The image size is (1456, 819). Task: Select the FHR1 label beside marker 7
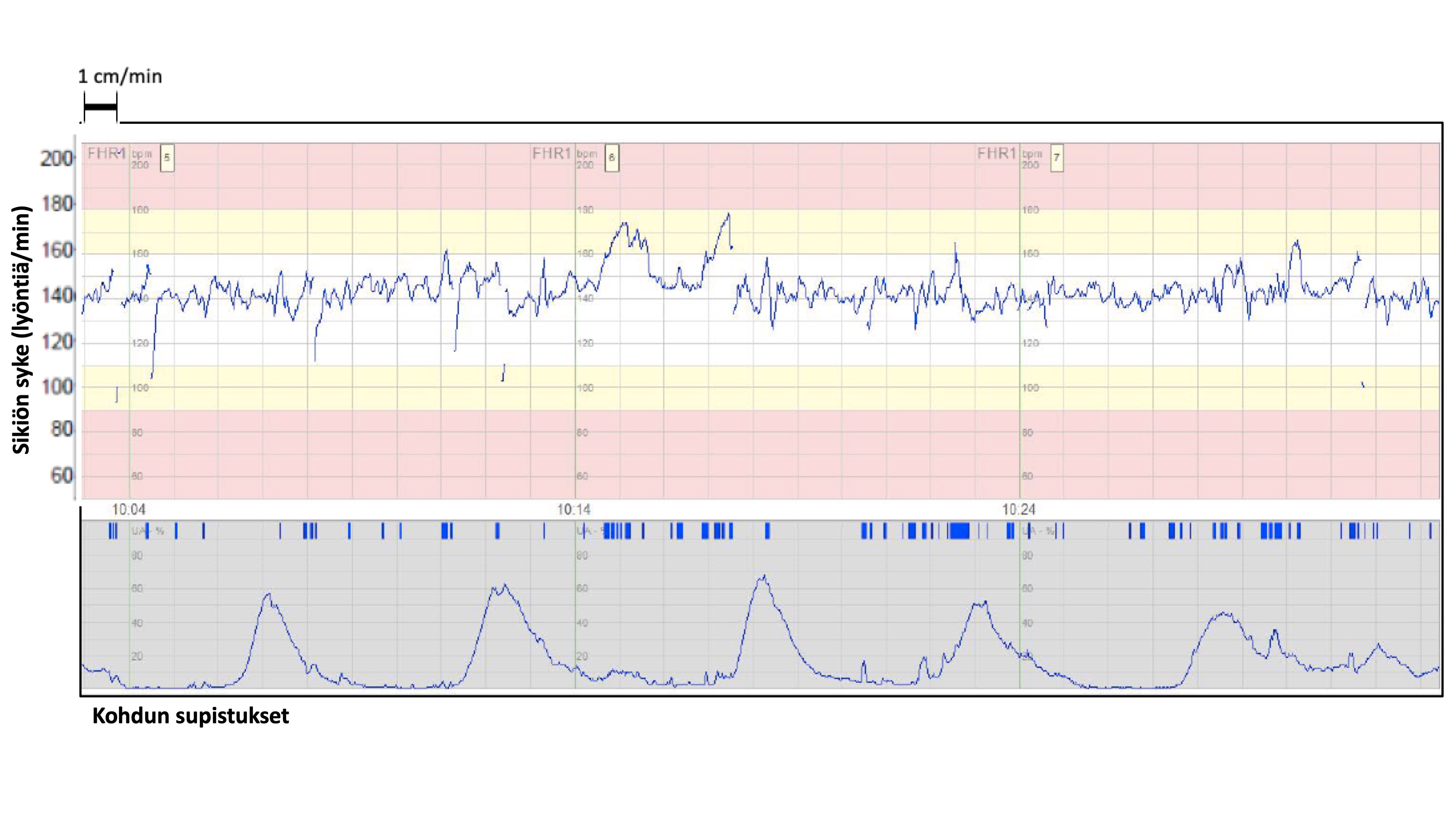pos(996,154)
